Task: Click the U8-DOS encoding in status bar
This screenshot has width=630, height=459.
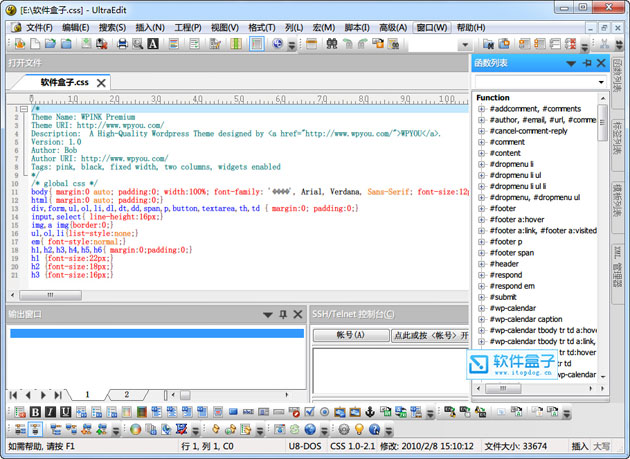Action: [x=305, y=446]
